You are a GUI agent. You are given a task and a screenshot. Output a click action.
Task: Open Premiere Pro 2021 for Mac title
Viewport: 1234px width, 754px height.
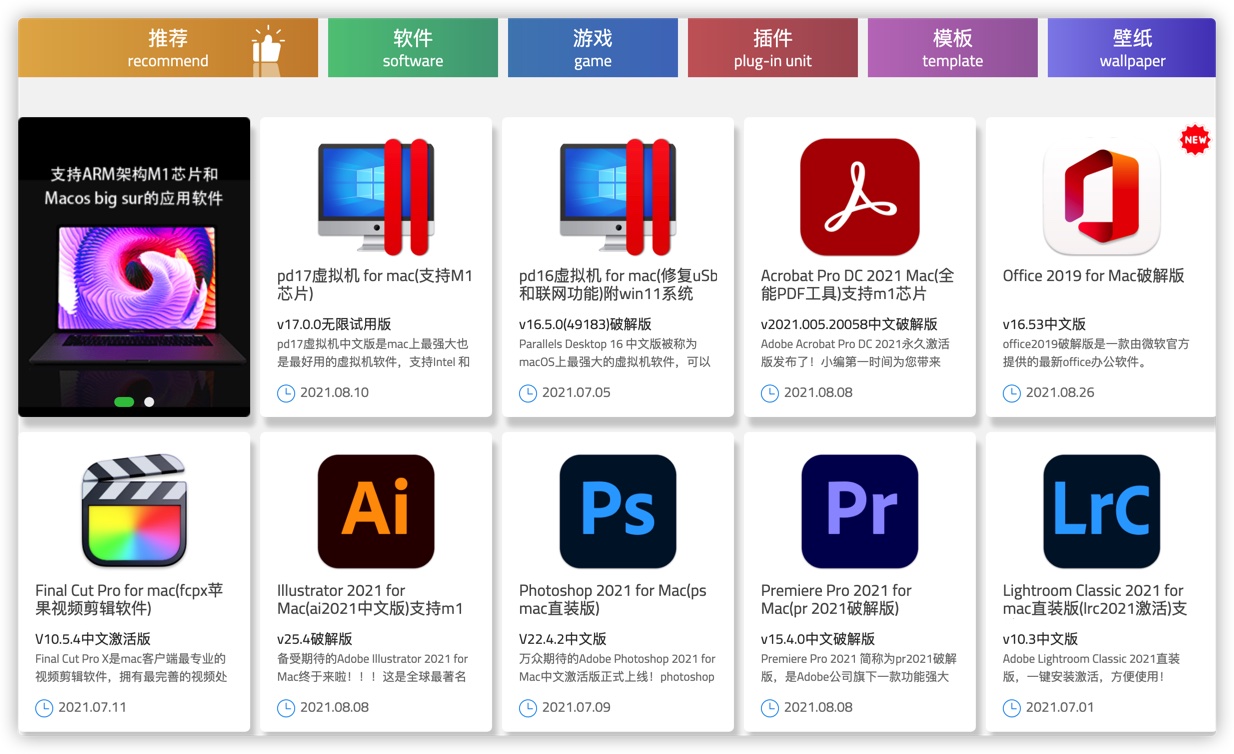click(x=836, y=600)
